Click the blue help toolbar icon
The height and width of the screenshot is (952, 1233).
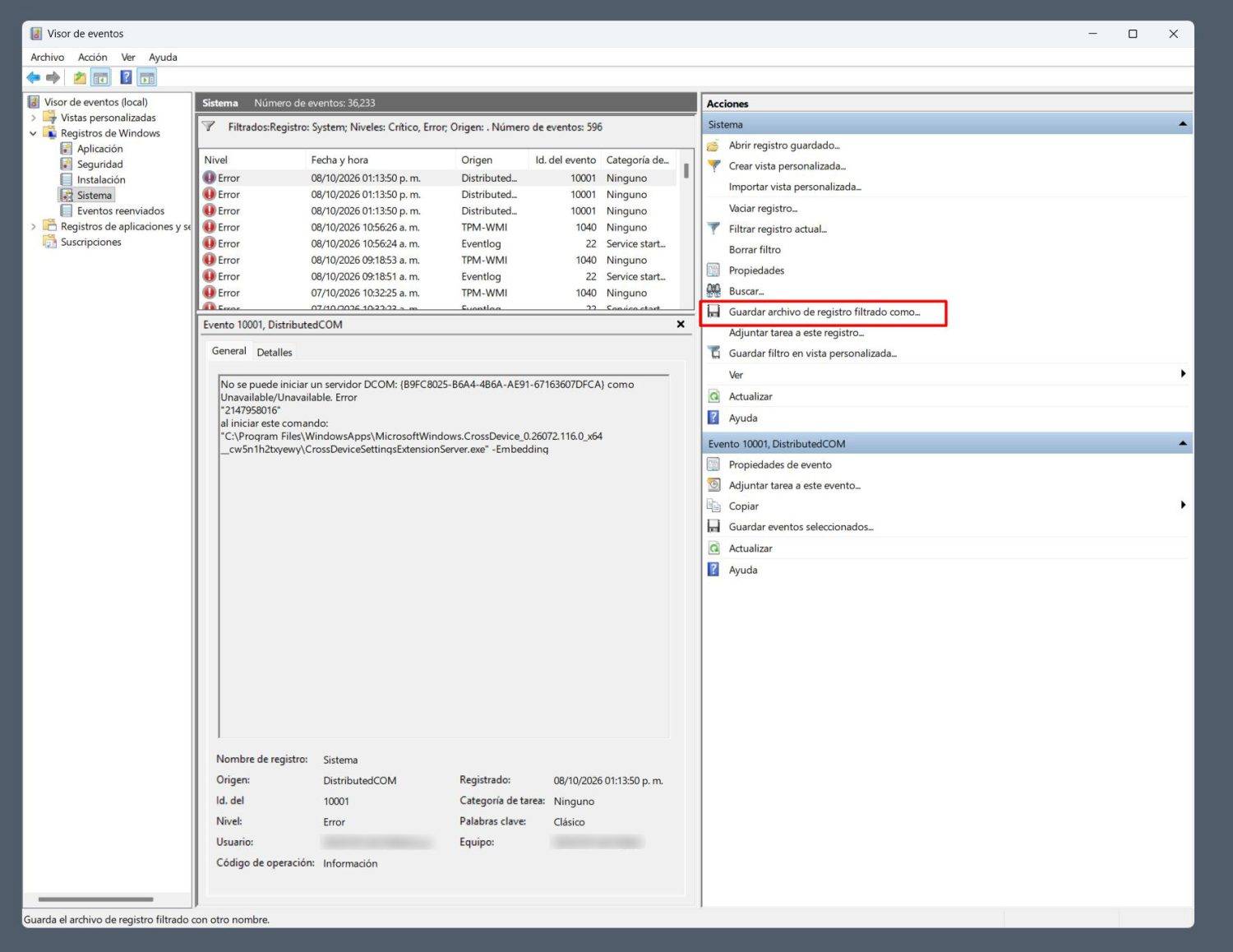coord(126,77)
